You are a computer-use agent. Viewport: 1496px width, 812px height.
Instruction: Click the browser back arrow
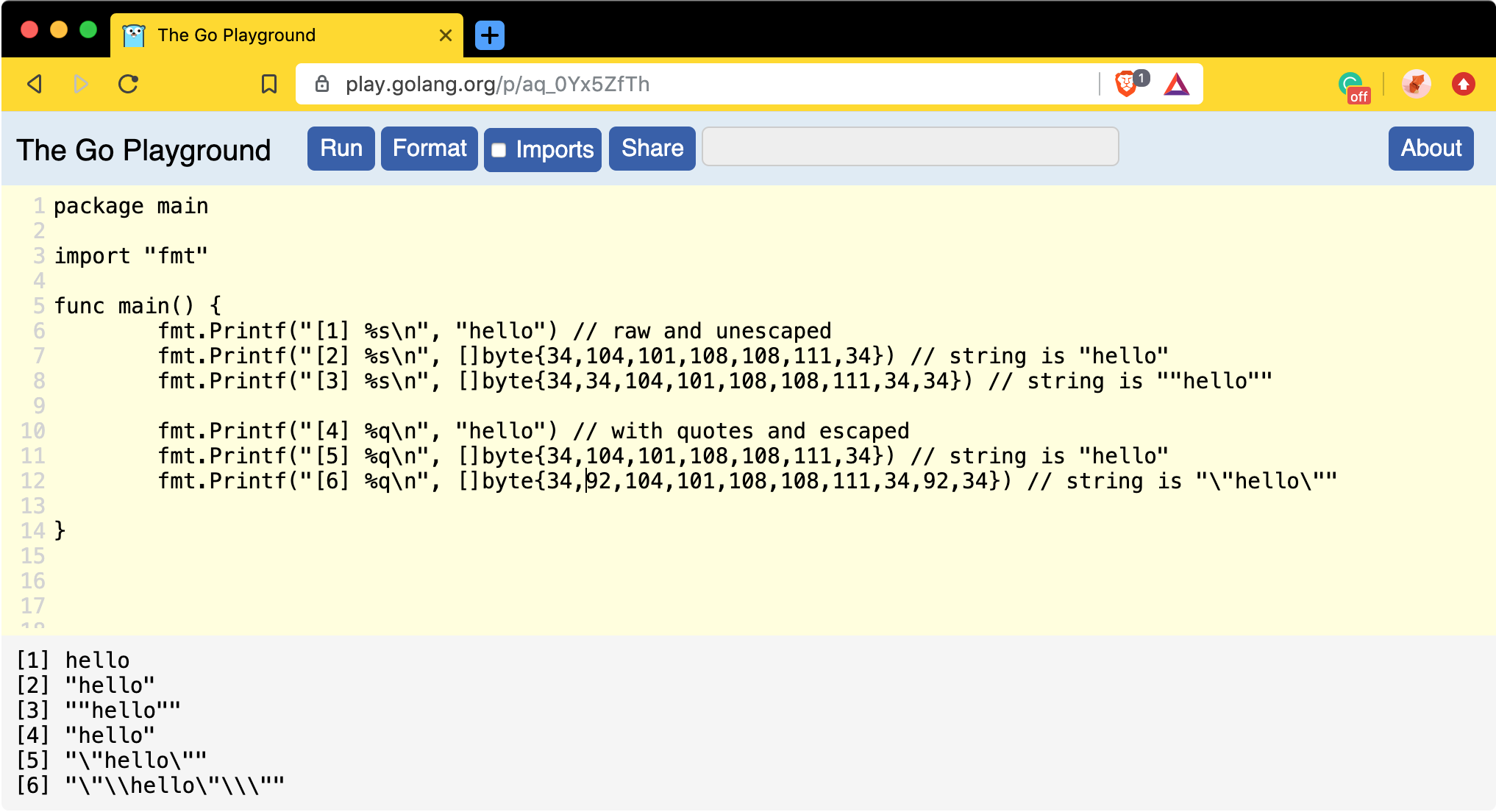[x=35, y=84]
